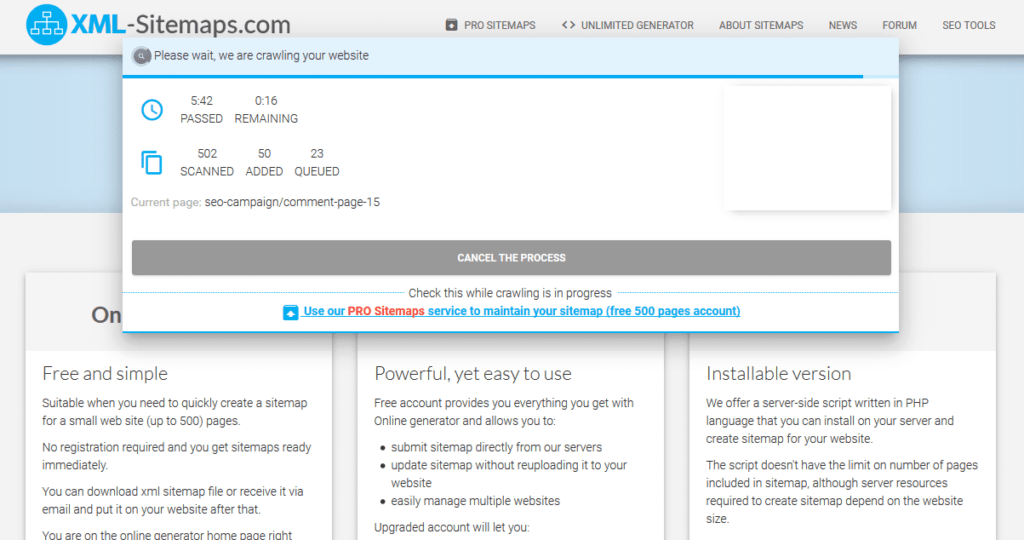
Task: Click 'Please wait, we are crawling your website' text
Action: click(261, 56)
